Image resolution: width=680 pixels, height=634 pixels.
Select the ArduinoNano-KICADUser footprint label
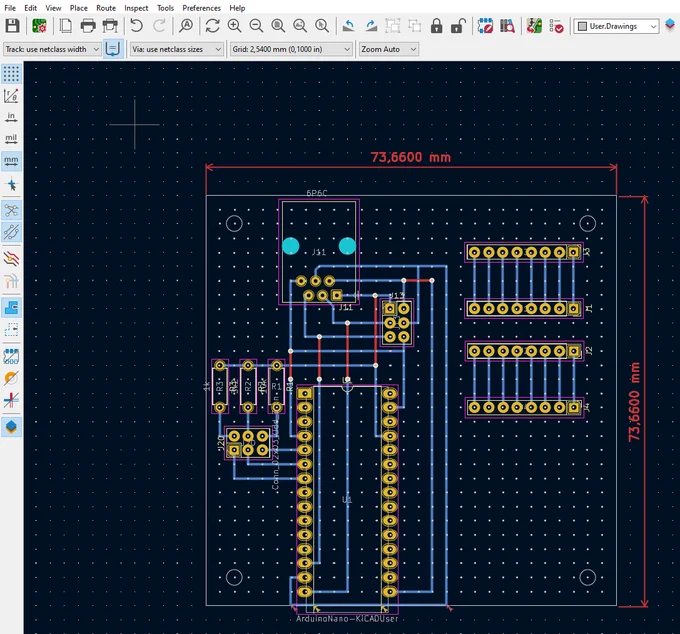tap(347, 619)
